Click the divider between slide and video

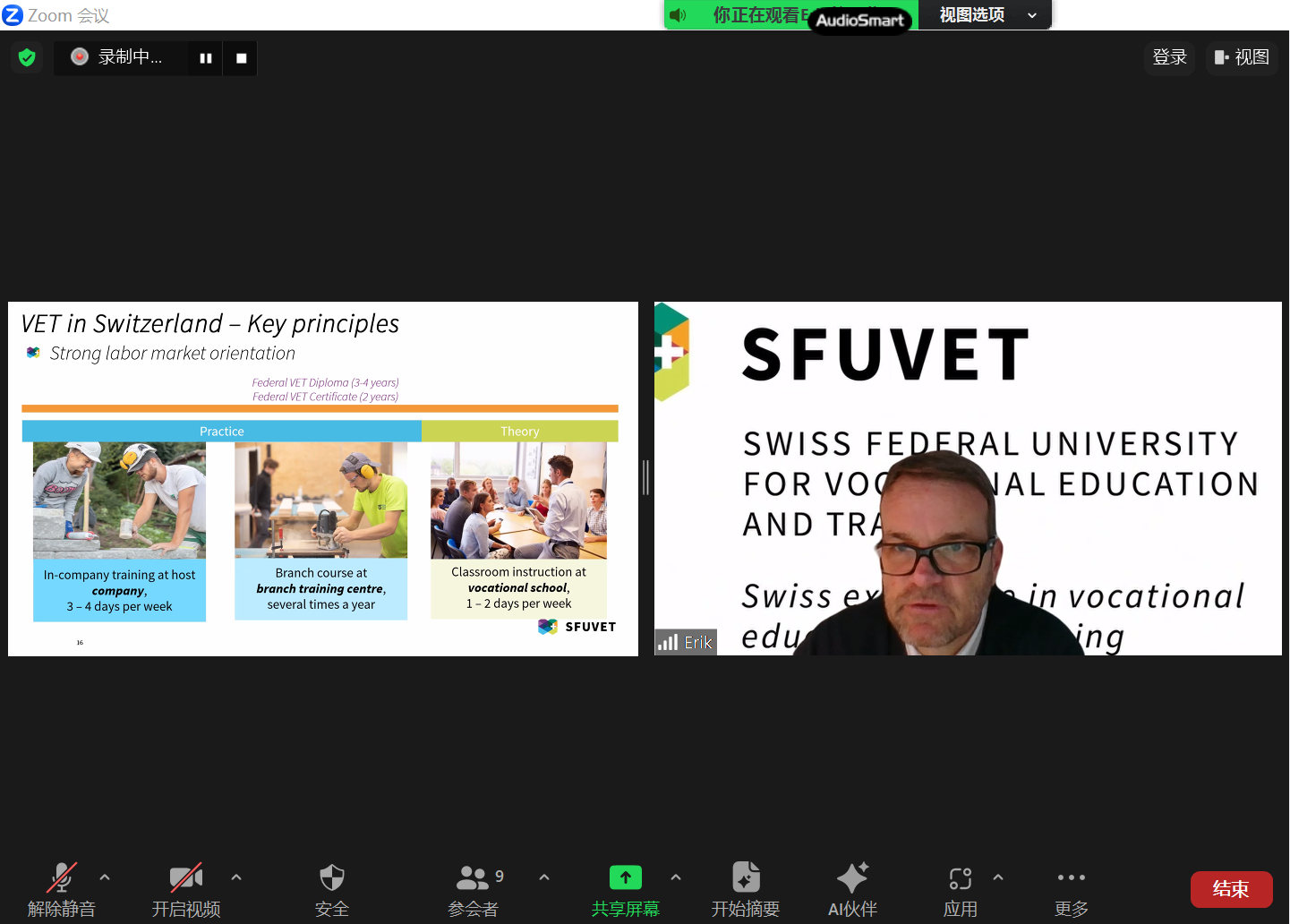pos(645,478)
